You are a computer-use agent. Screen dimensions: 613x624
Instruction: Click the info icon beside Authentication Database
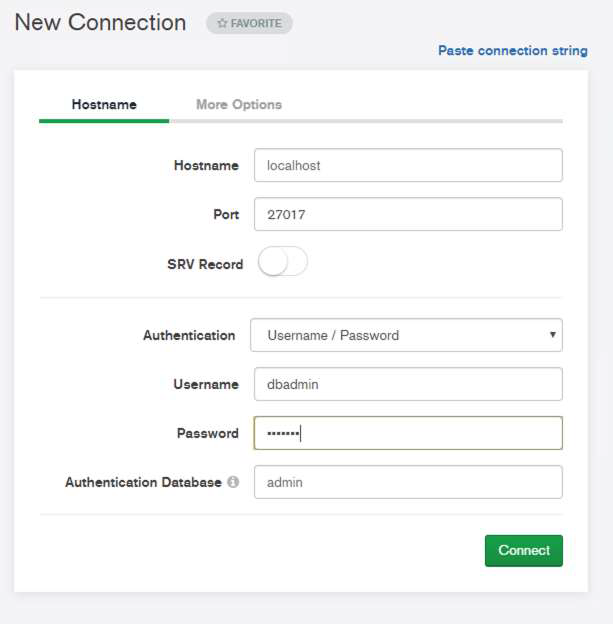click(233, 482)
